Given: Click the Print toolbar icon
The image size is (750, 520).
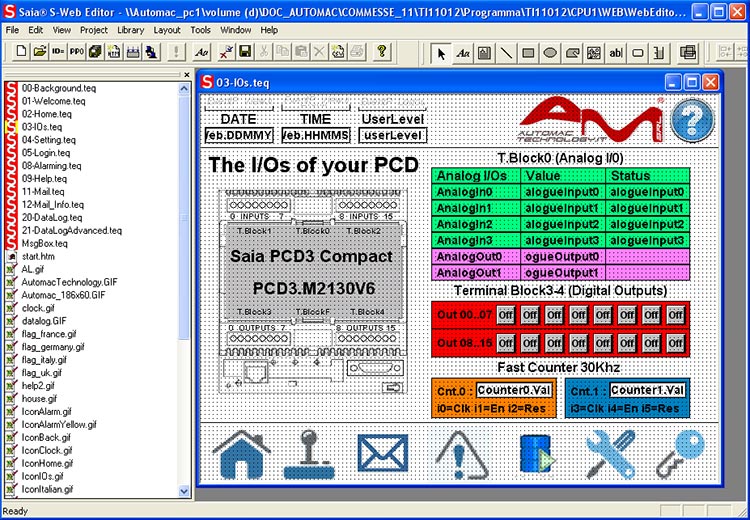Looking at the screenshot, I should point(357,51).
